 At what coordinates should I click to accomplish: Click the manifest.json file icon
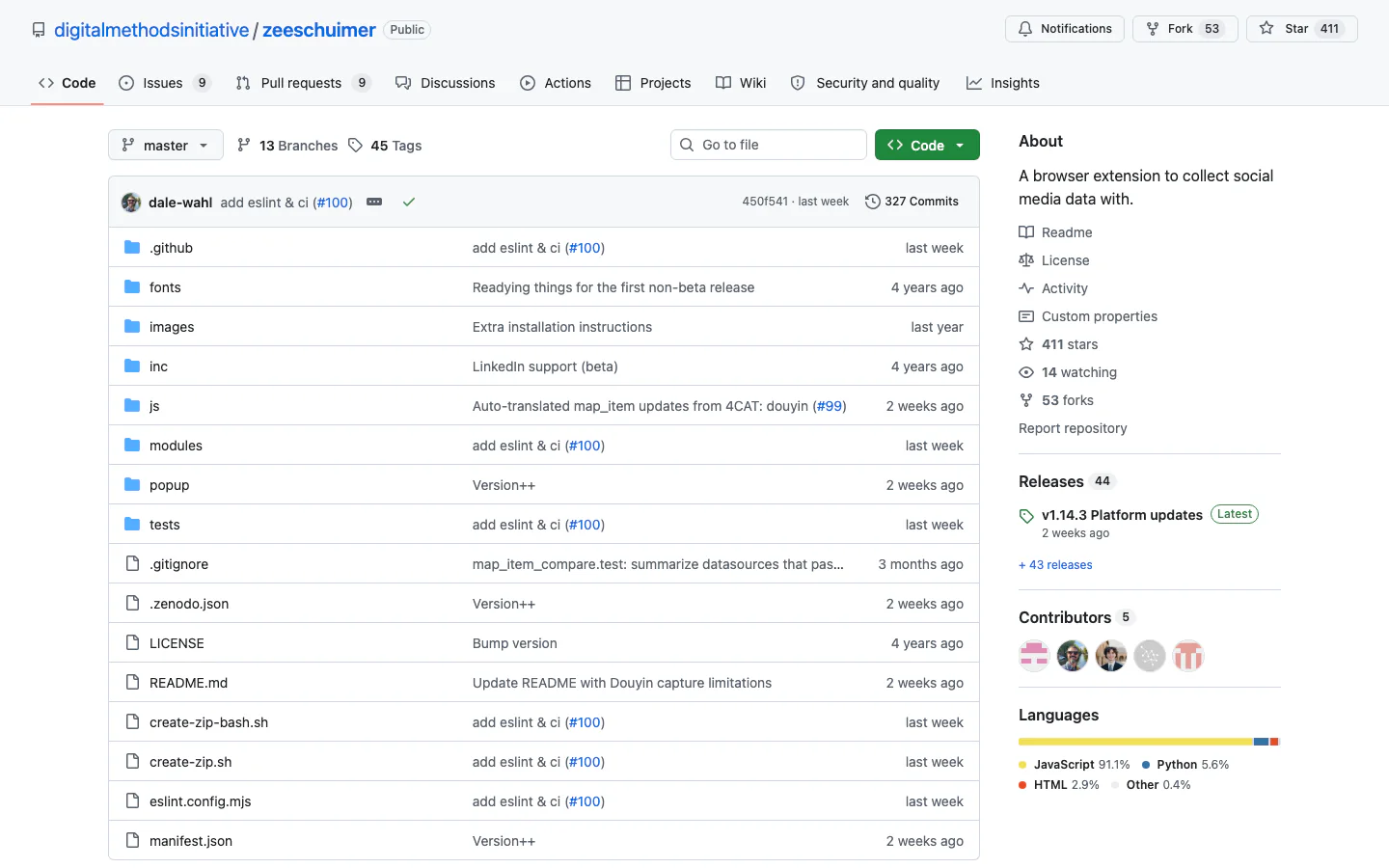132,841
